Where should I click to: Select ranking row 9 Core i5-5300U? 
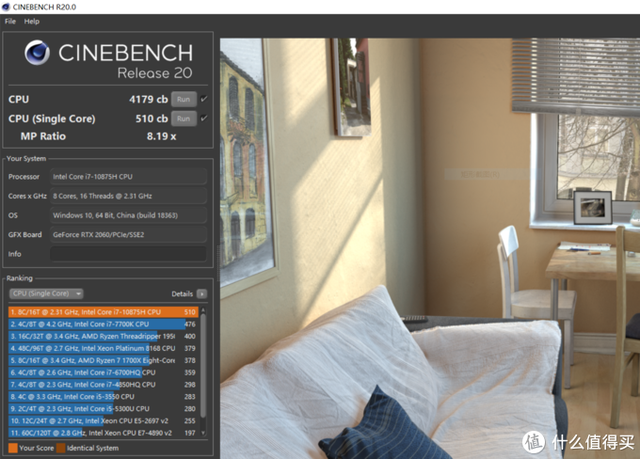103,409
